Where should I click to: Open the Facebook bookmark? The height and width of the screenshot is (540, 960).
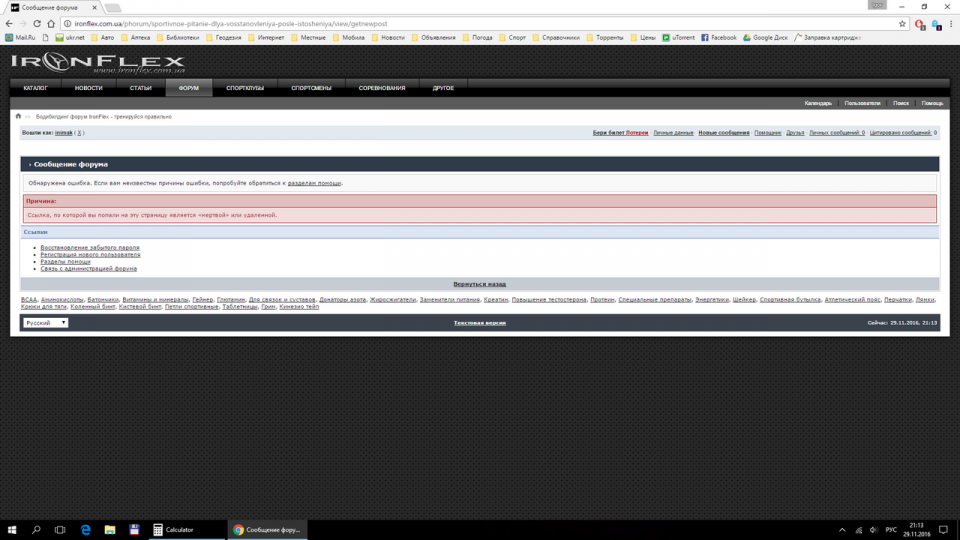pos(719,38)
